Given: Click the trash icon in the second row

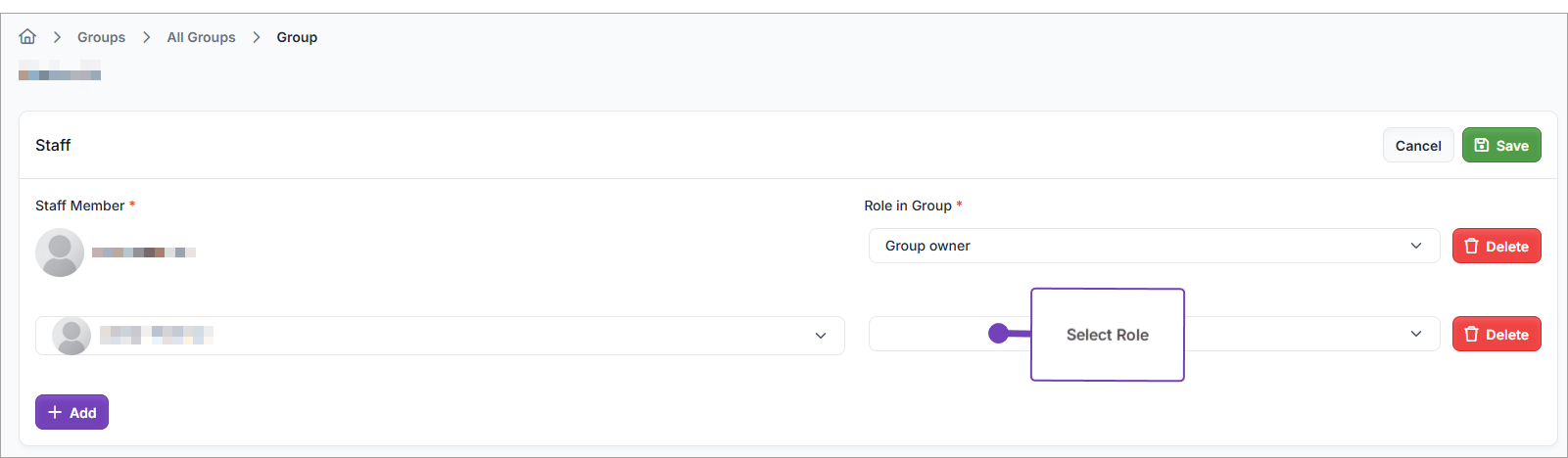Looking at the screenshot, I should pos(1471,335).
